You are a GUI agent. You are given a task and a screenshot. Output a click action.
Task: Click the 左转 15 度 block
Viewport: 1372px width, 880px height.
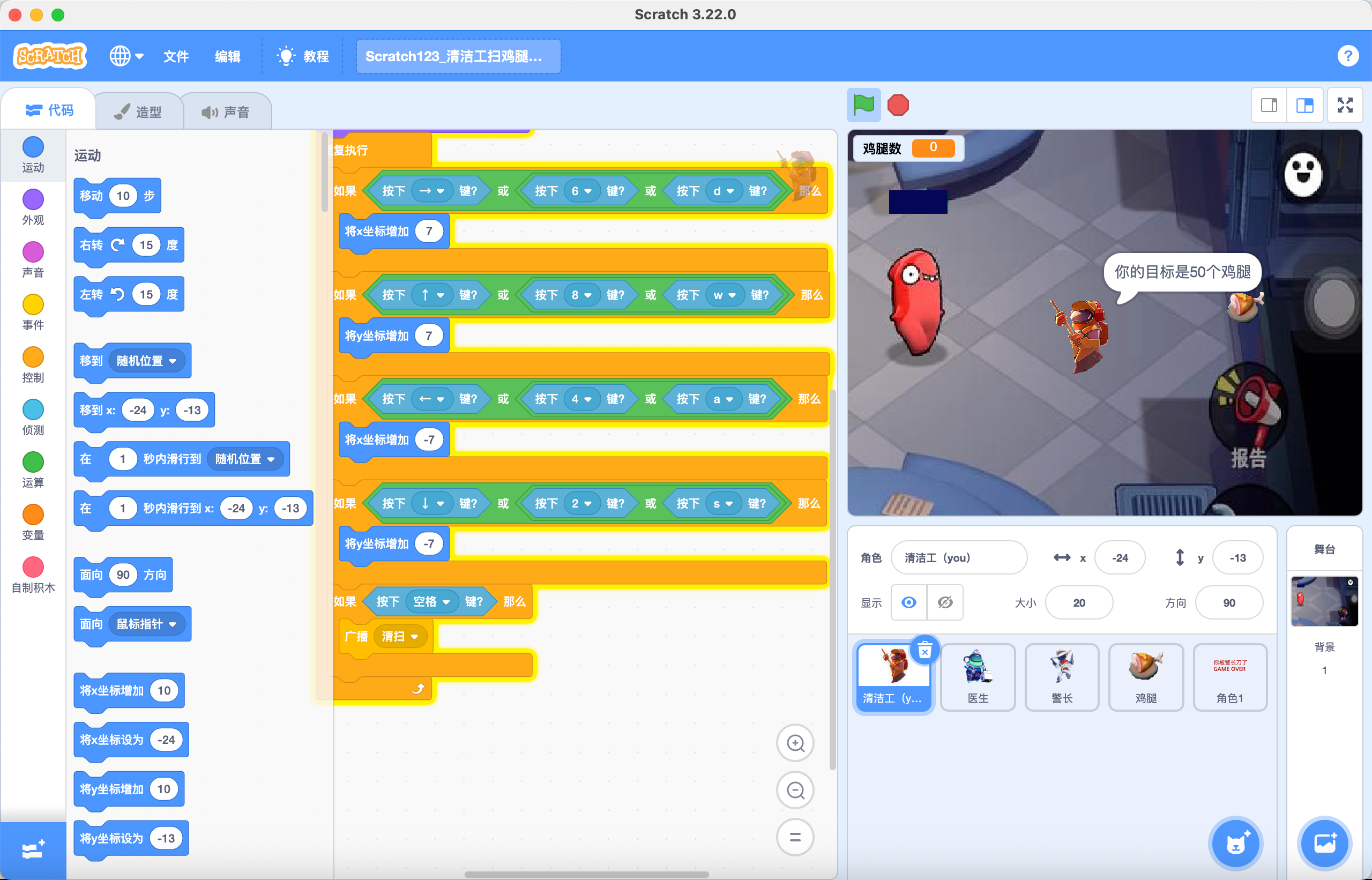[129, 294]
